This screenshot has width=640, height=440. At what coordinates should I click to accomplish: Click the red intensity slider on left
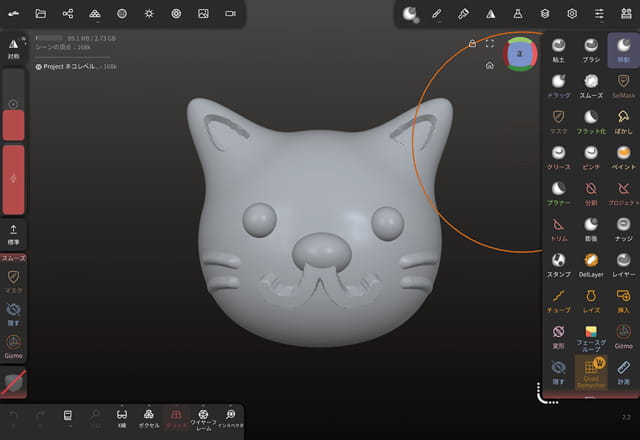(x=14, y=178)
